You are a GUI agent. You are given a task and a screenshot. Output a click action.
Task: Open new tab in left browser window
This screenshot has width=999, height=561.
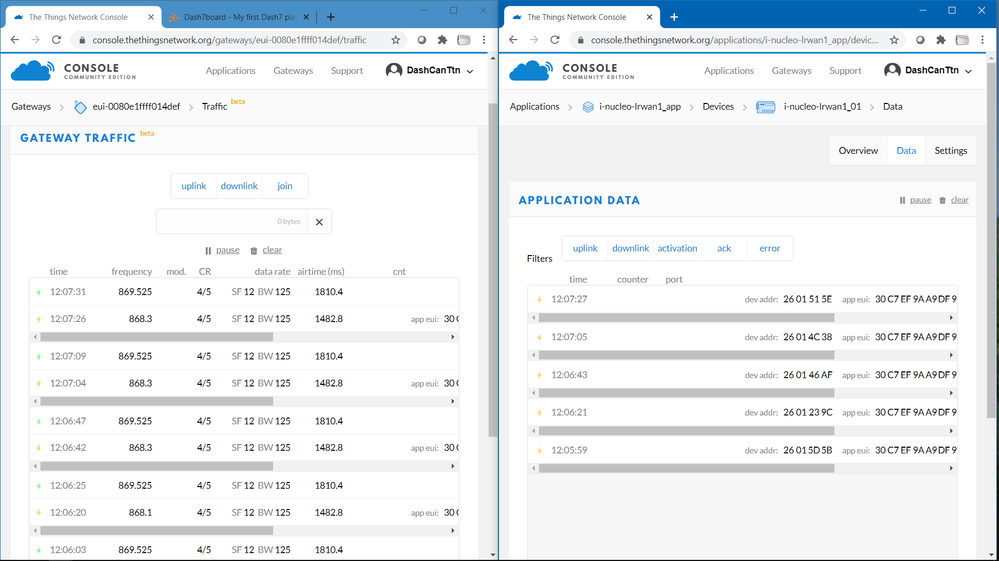(x=331, y=17)
